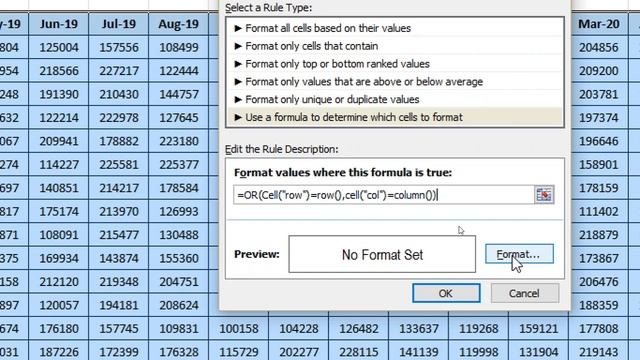The height and width of the screenshot is (360, 640).
Task: Click the 'No Format Set' preview box
Action: coord(382,254)
